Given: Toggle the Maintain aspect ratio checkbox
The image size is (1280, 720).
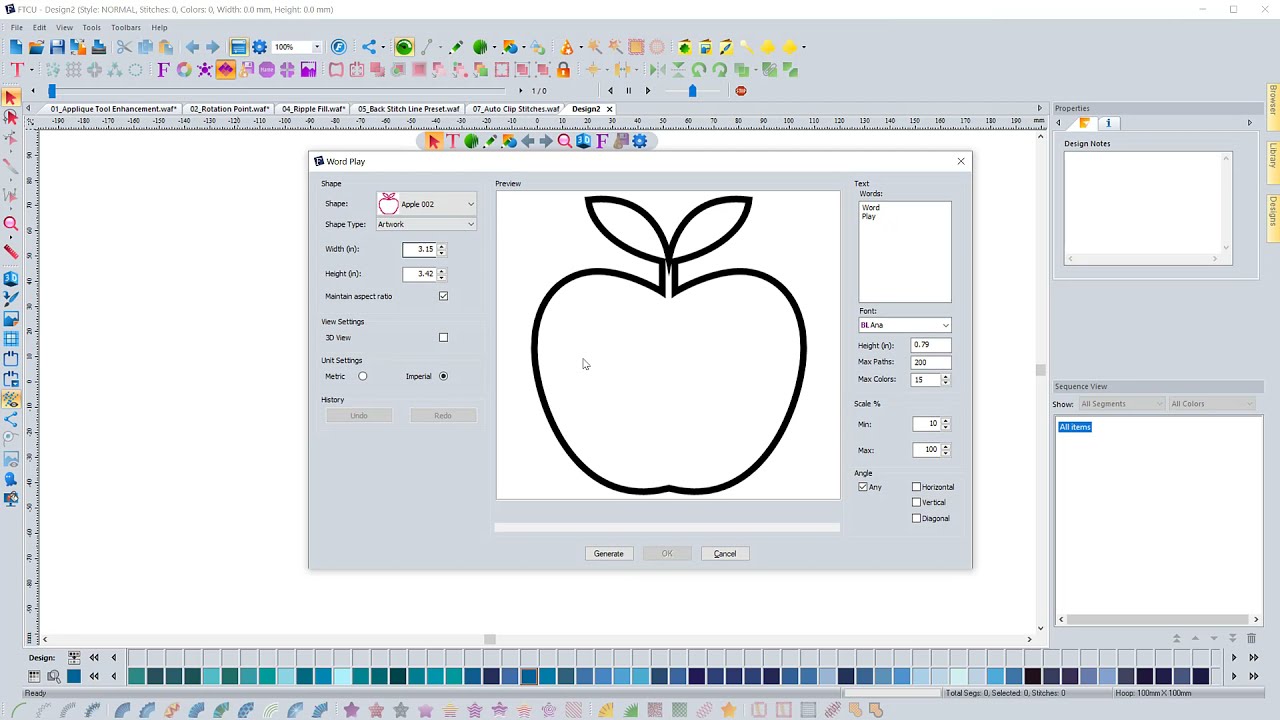Looking at the screenshot, I should pos(443,296).
